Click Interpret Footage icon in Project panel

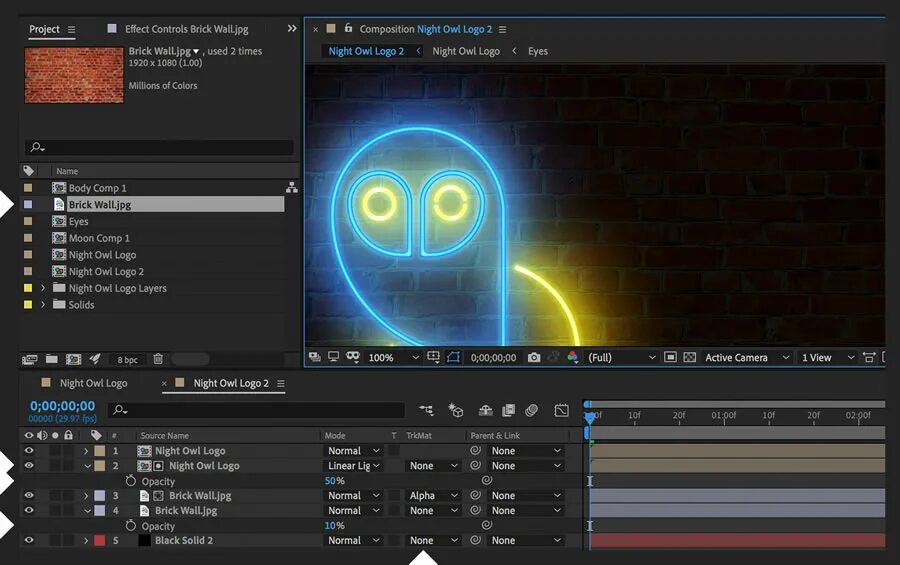(29, 359)
